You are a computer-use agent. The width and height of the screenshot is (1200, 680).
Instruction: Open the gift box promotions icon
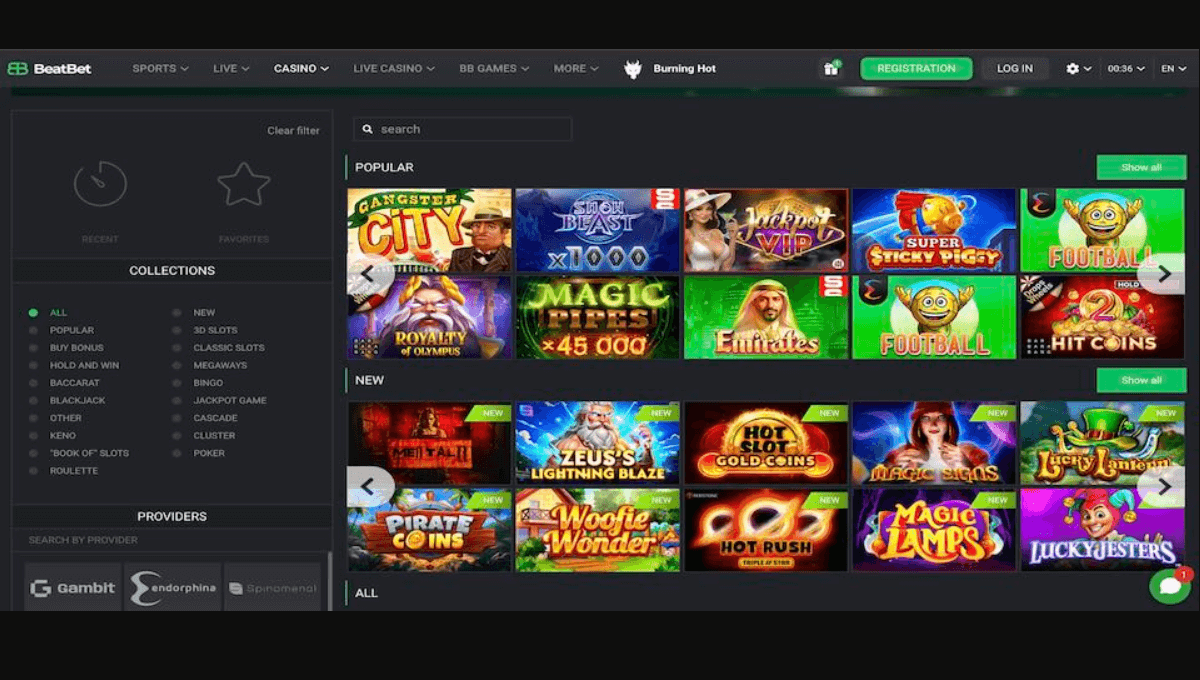[831, 68]
